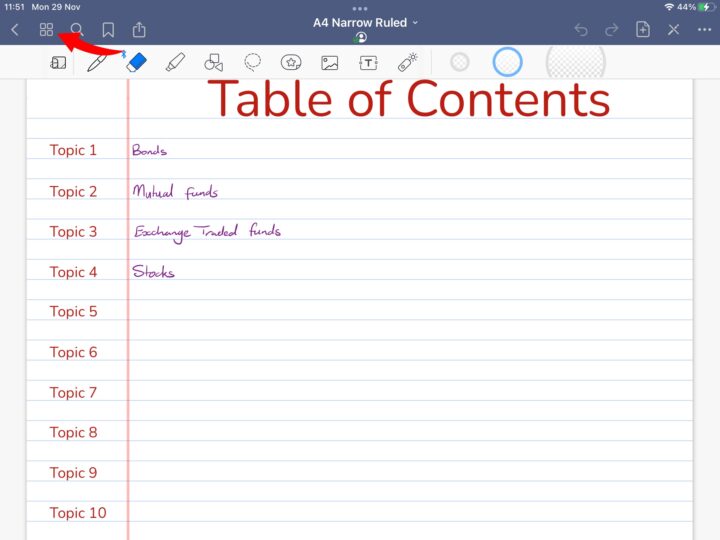The image size is (720, 540).
Task: Open collaboration status icon under title
Action: [360, 38]
